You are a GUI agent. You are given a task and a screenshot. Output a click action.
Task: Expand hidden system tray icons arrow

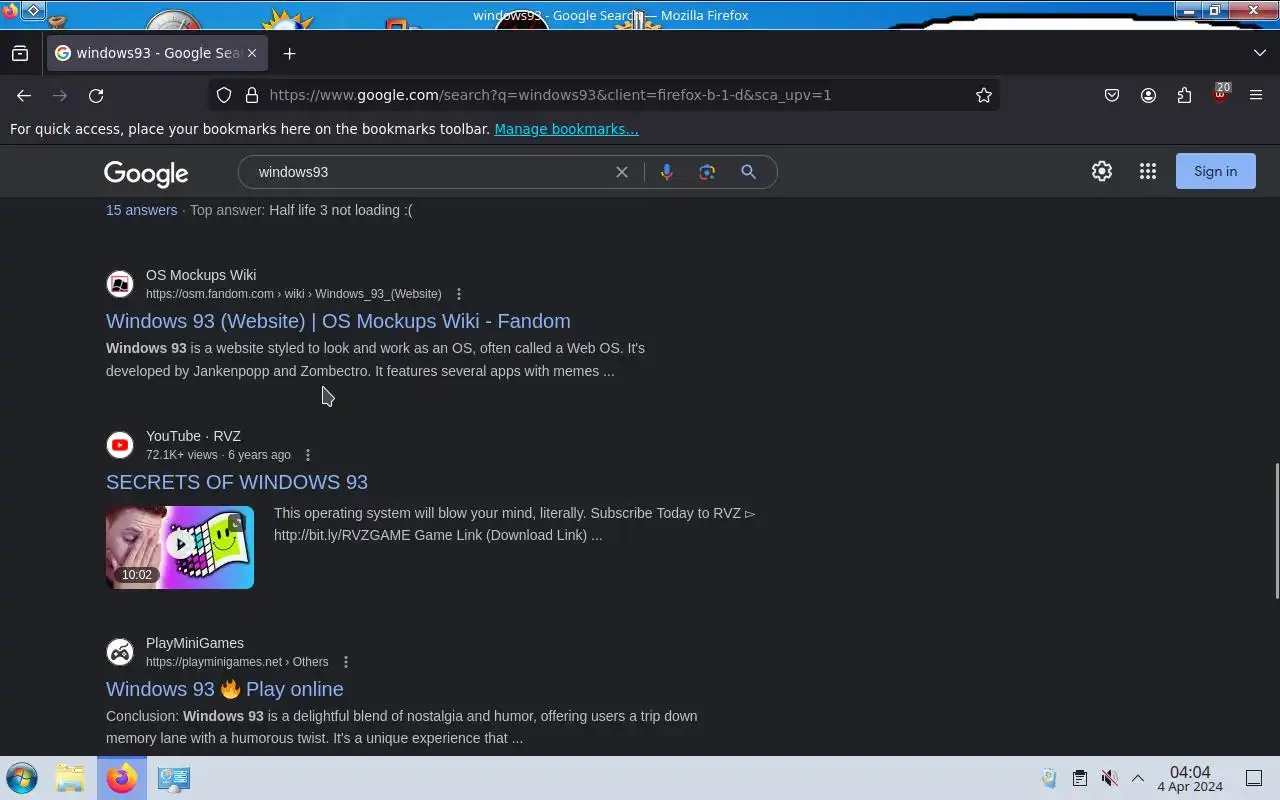click(x=1138, y=778)
